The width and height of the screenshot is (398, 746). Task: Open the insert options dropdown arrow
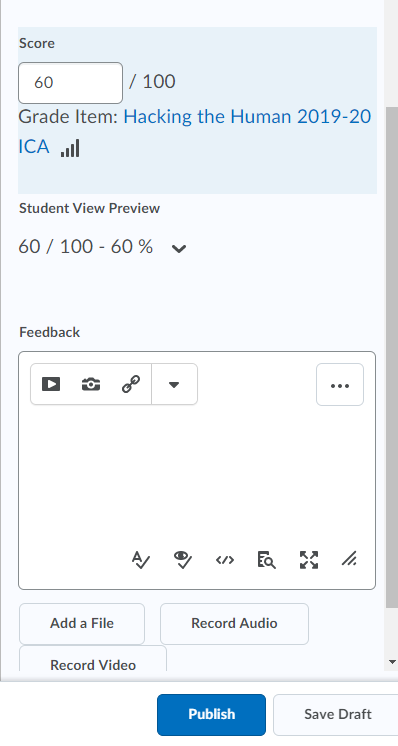pos(174,384)
